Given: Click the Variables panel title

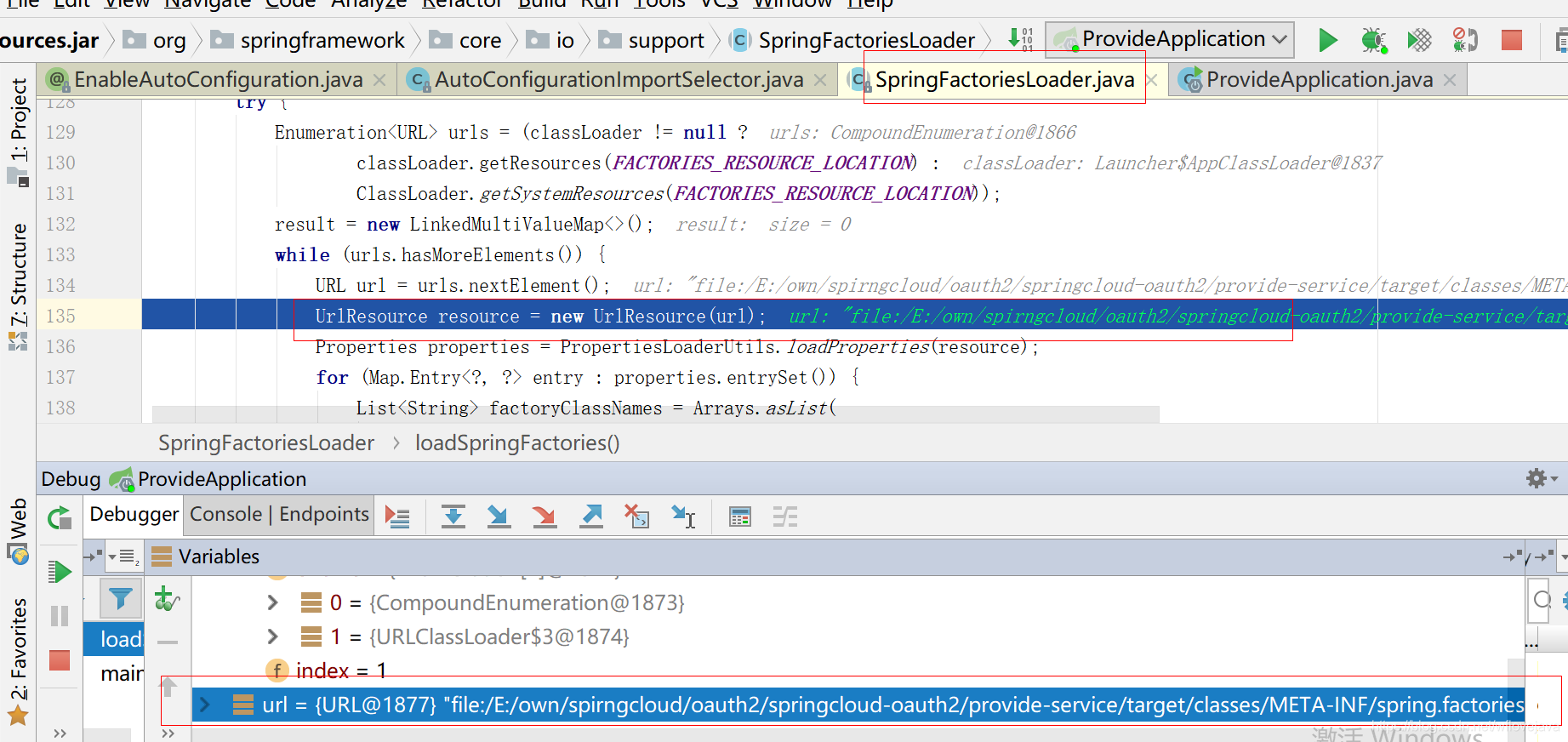Looking at the screenshot, I should coord(219,556).
